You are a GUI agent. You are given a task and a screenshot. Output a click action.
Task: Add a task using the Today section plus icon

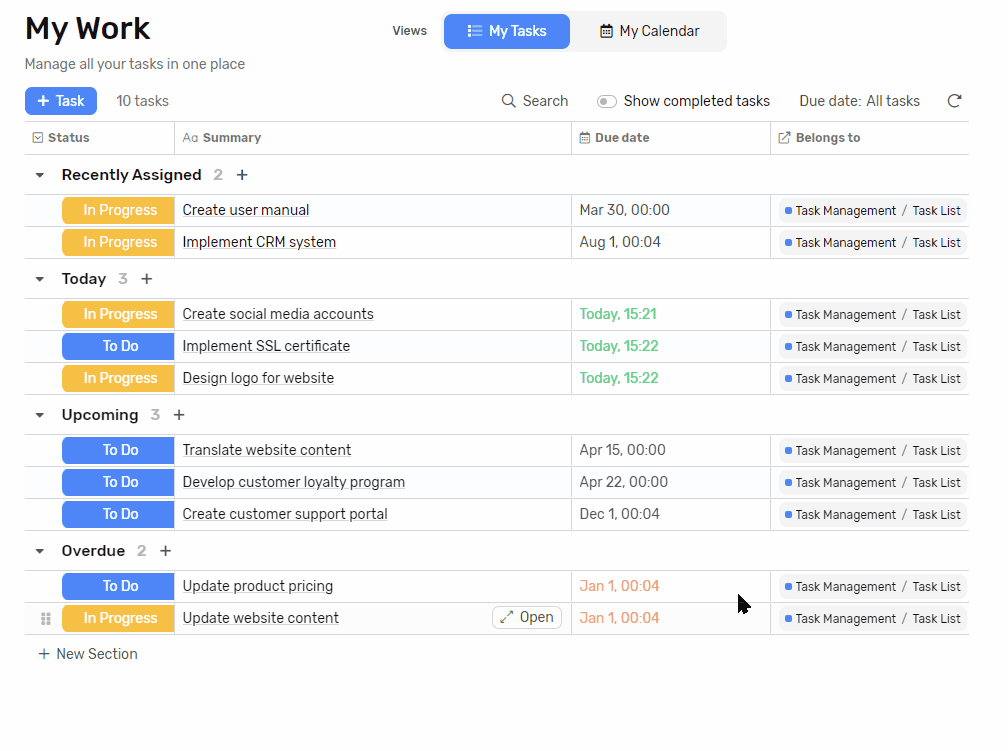pos(147,279)
